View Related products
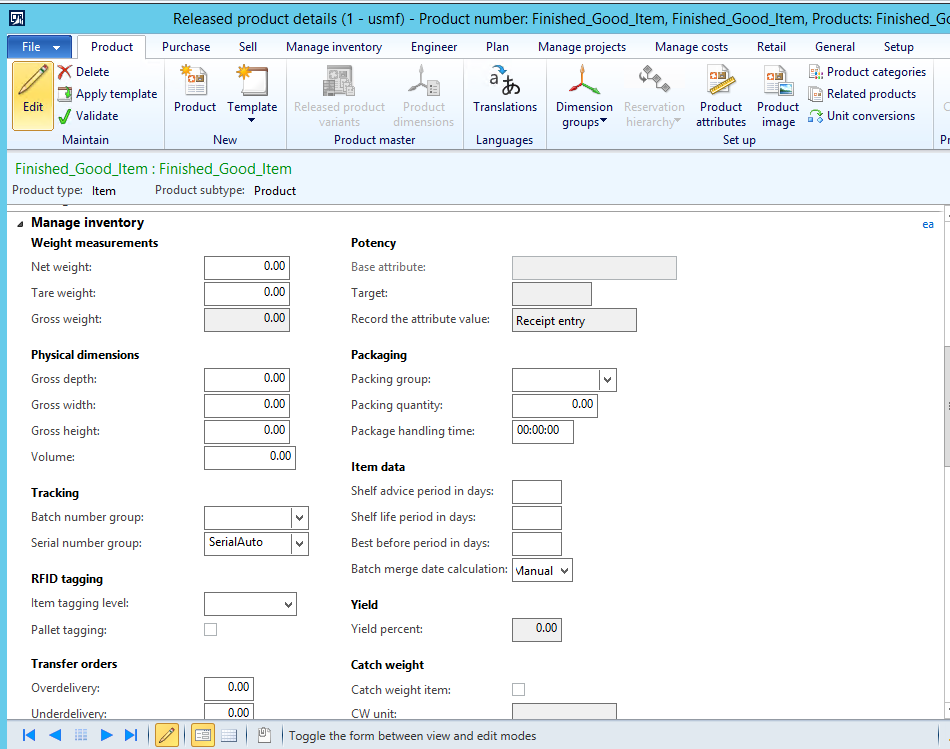Image resolution: width=950 pixels, height=749 pixels. coord(862,93)
